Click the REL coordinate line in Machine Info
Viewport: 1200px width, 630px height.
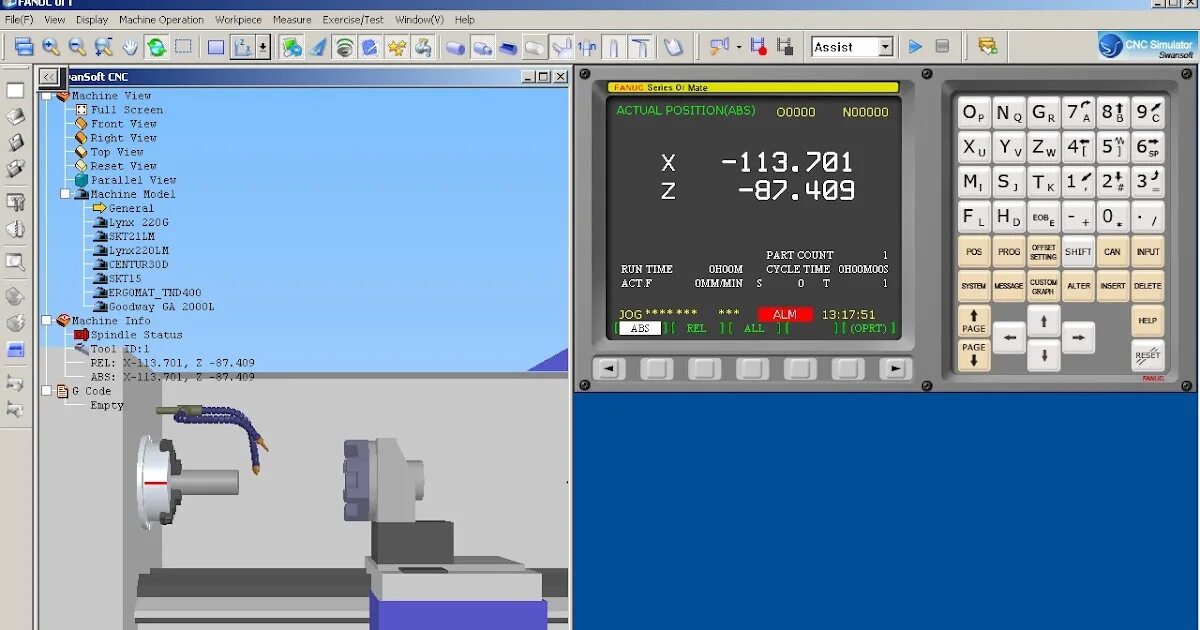(172, 363)
